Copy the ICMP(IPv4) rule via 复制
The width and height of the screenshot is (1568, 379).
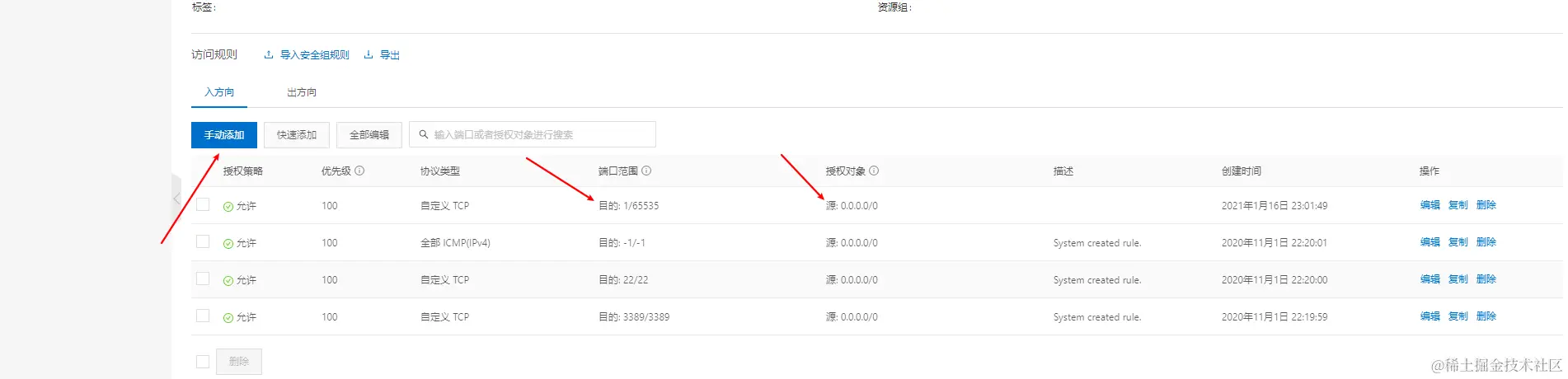point(1458,242)
